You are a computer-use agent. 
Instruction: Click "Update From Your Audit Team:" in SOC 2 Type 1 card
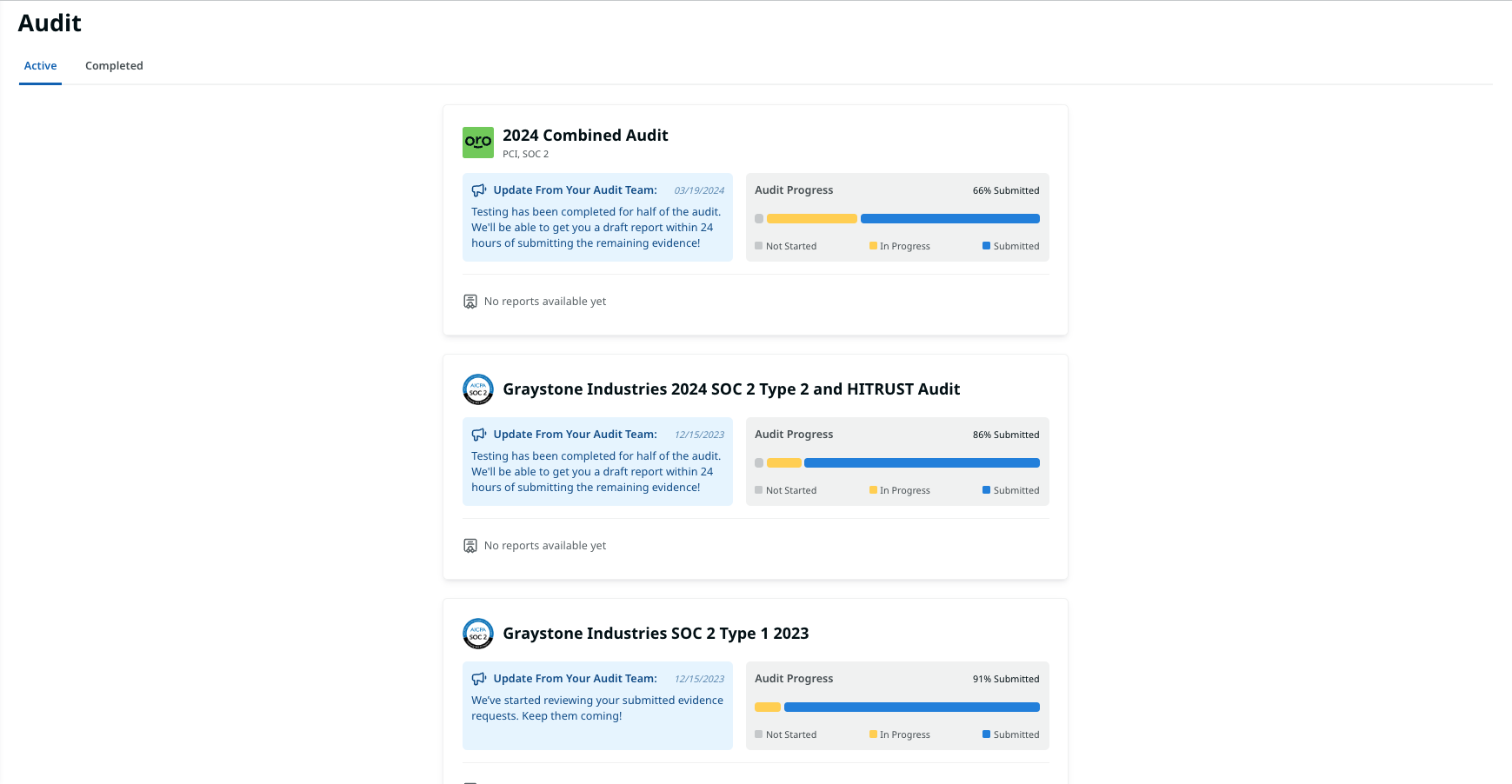pos(575,679)
